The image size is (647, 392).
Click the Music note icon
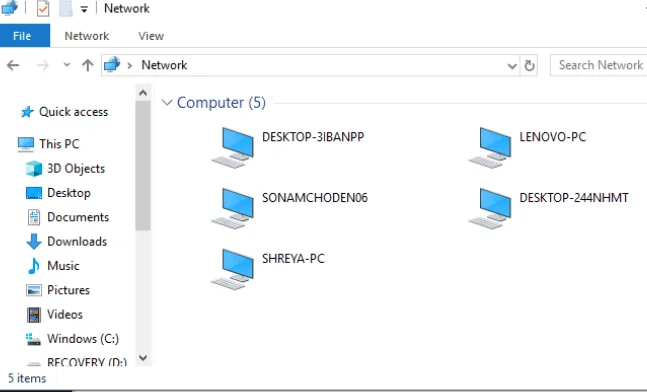[34, 266]
